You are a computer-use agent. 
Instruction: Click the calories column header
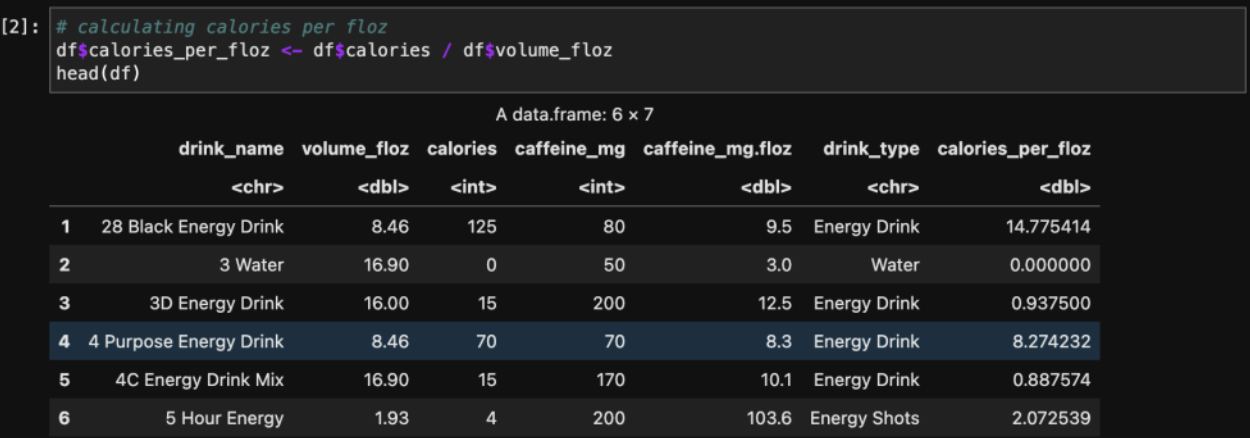coord(462,150)
